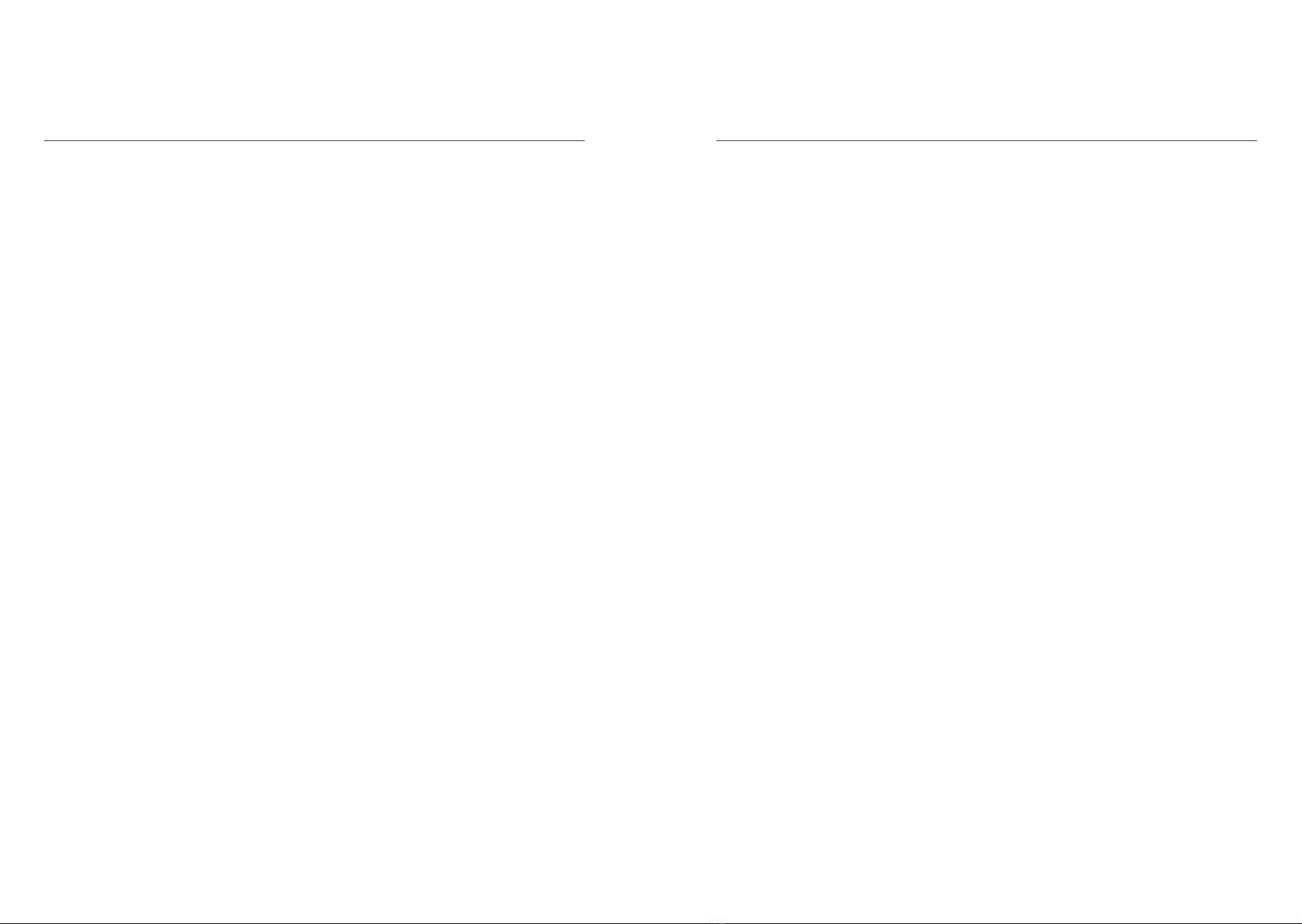Click the right page's outer margin beside rule
Screen dimensions: 1302x924
click(1280, 140)
